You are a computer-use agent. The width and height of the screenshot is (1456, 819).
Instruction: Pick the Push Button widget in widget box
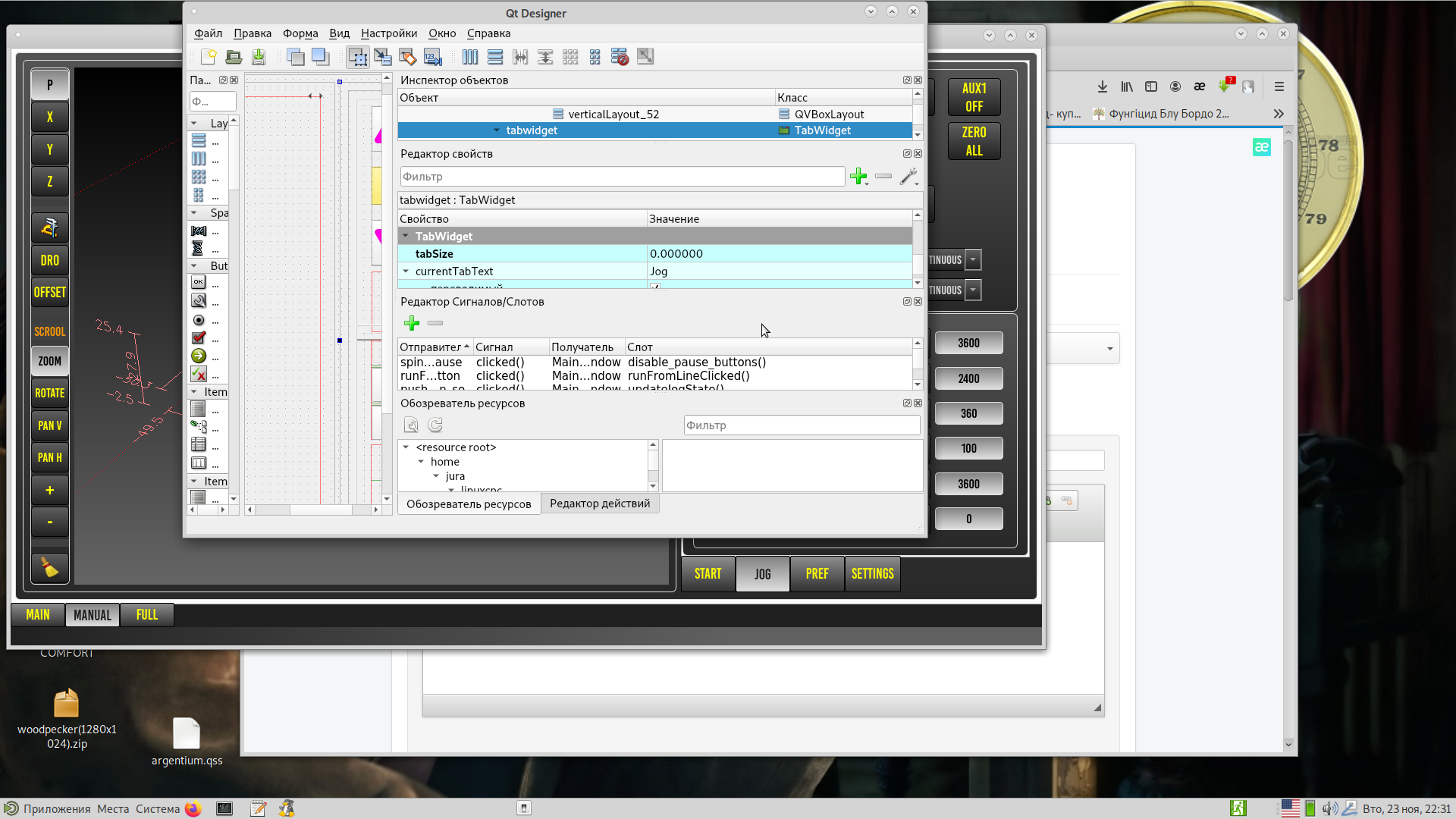coord(199,282)
